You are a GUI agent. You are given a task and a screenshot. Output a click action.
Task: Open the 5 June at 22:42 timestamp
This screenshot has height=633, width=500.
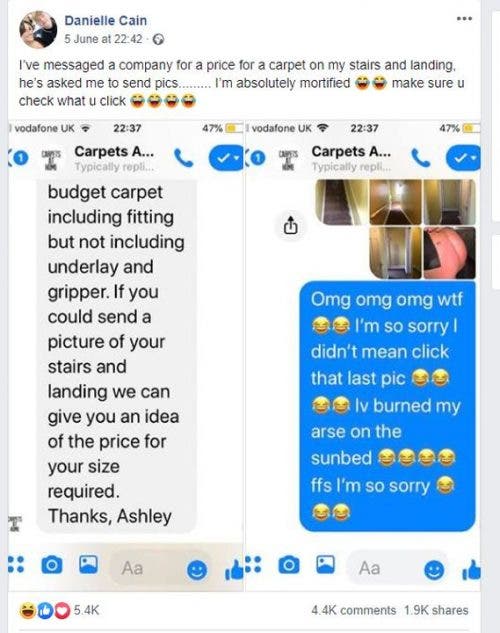click(103, 39)
